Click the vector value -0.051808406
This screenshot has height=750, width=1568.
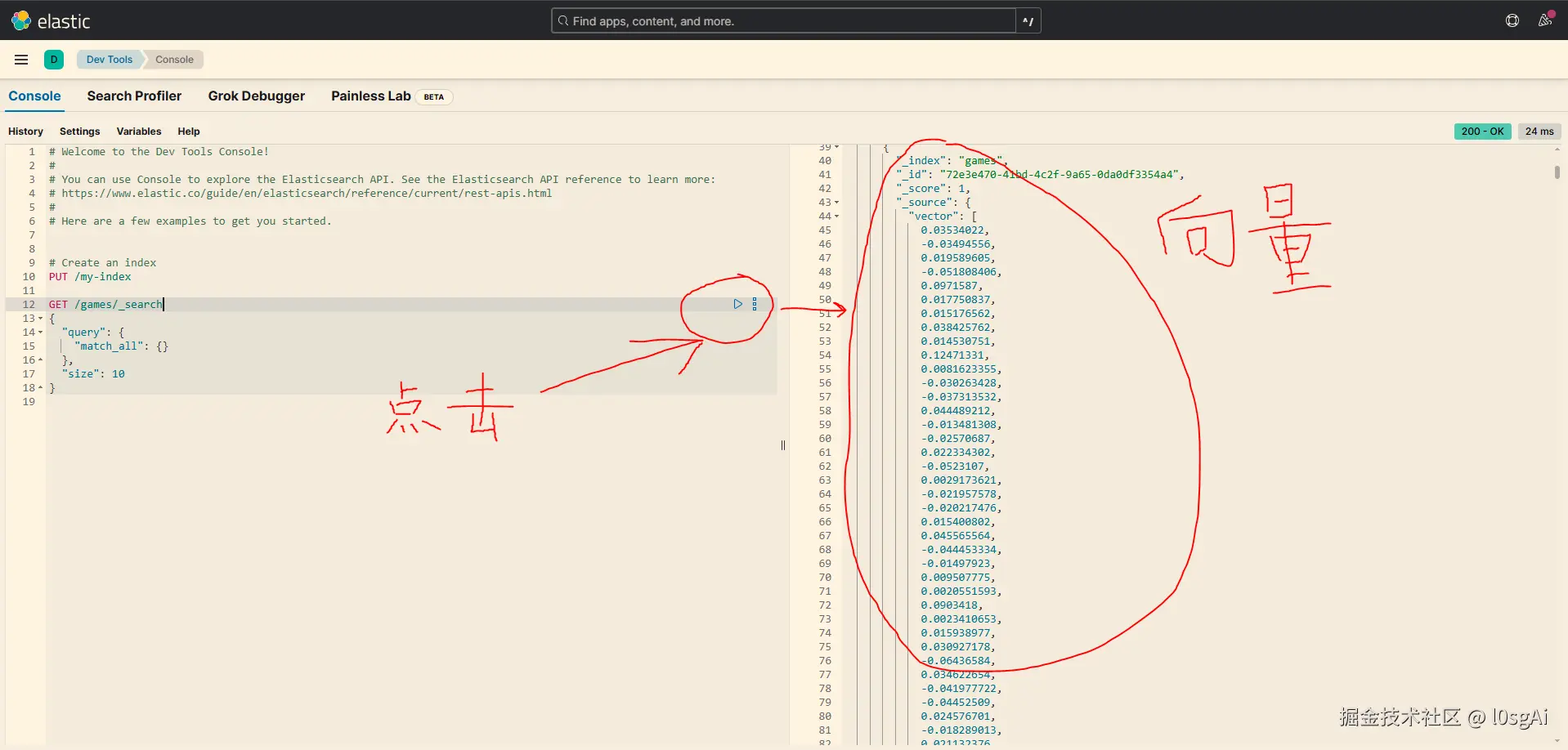(961, 272)
